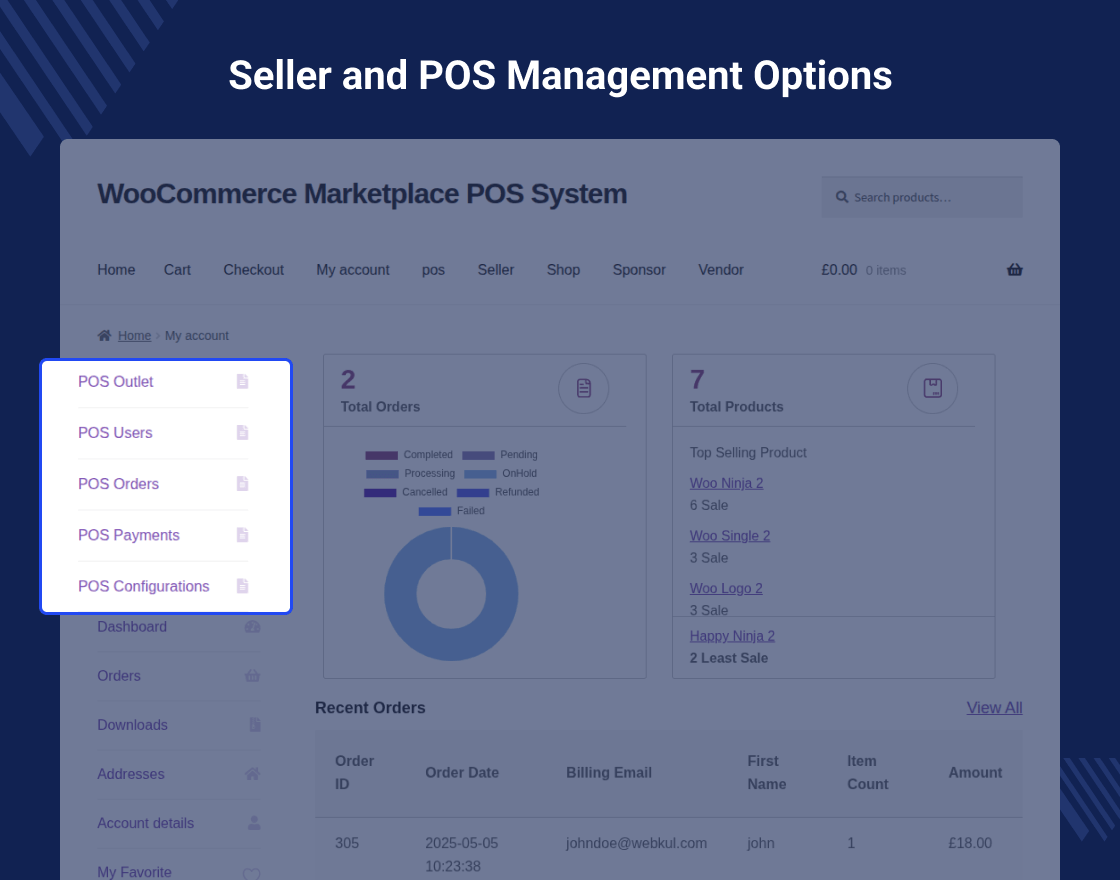The width and height of the screenshot is (1120, 880).
Task: Click Seller in the top navigation
Action: (496, 270)
